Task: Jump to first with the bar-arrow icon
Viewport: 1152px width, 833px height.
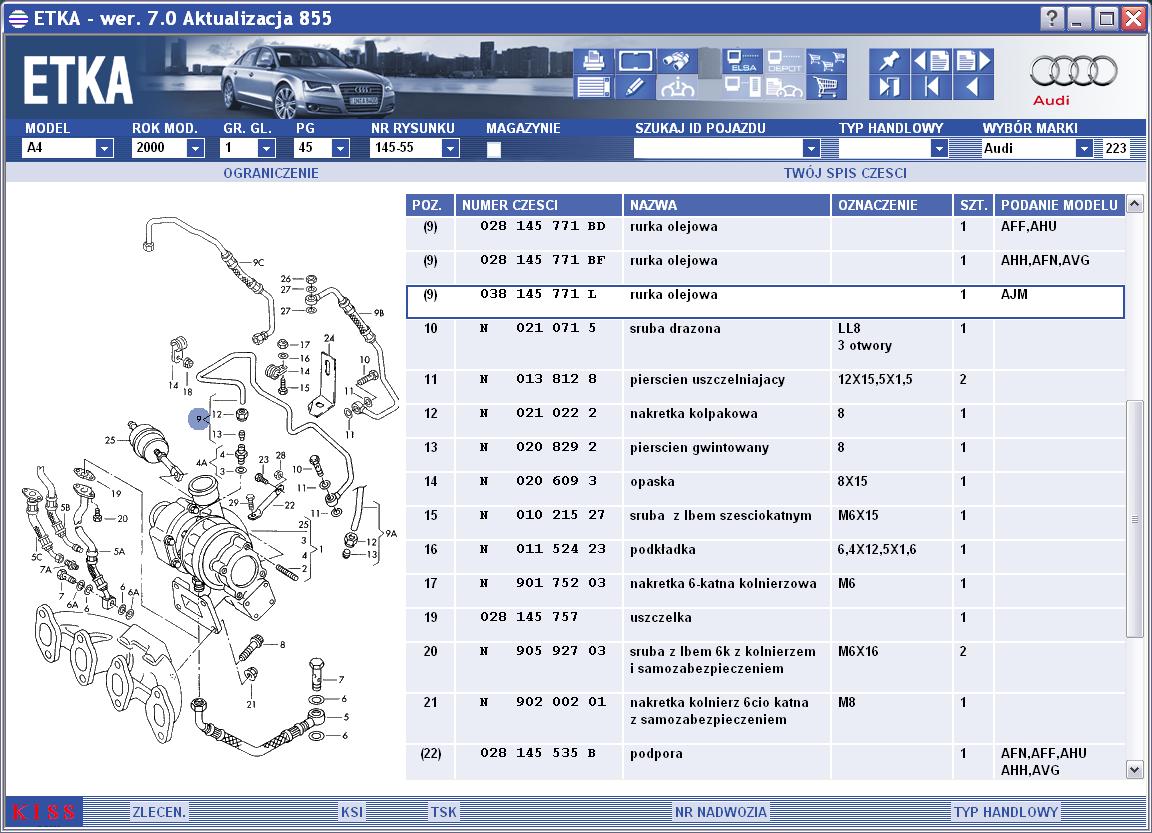Action: 931,87
